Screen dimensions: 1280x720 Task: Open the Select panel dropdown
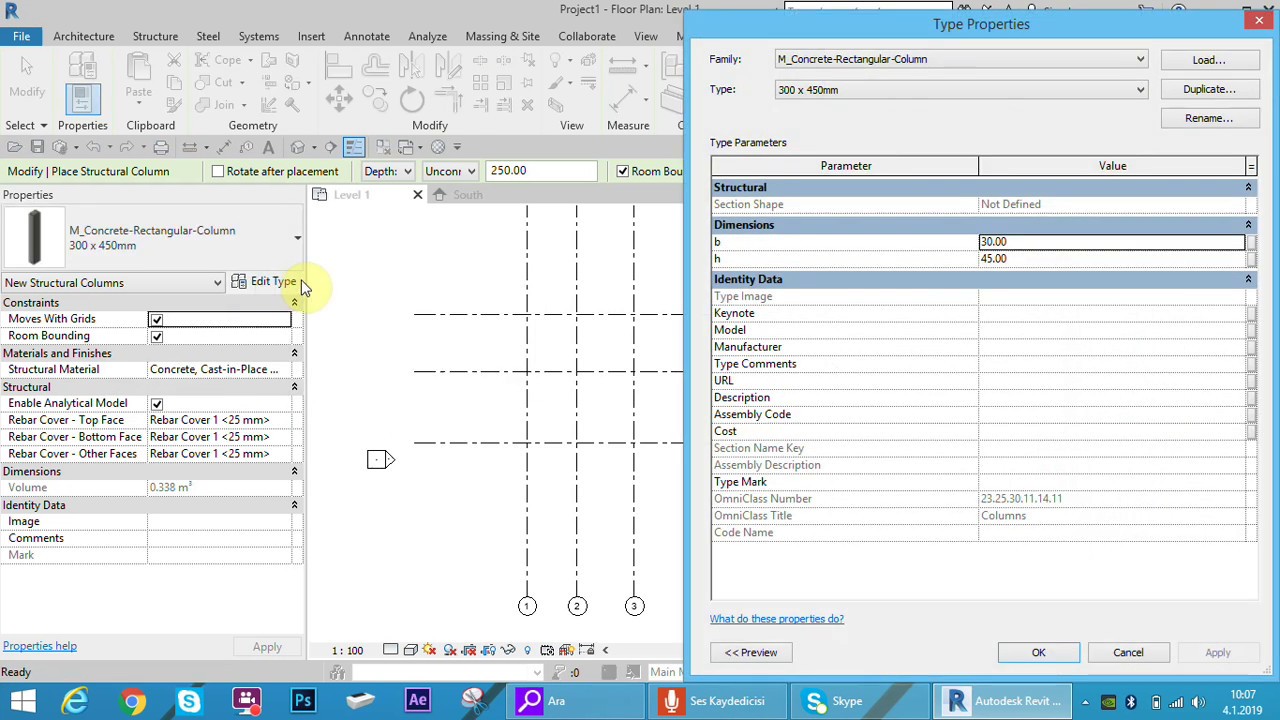pos(26,125)
